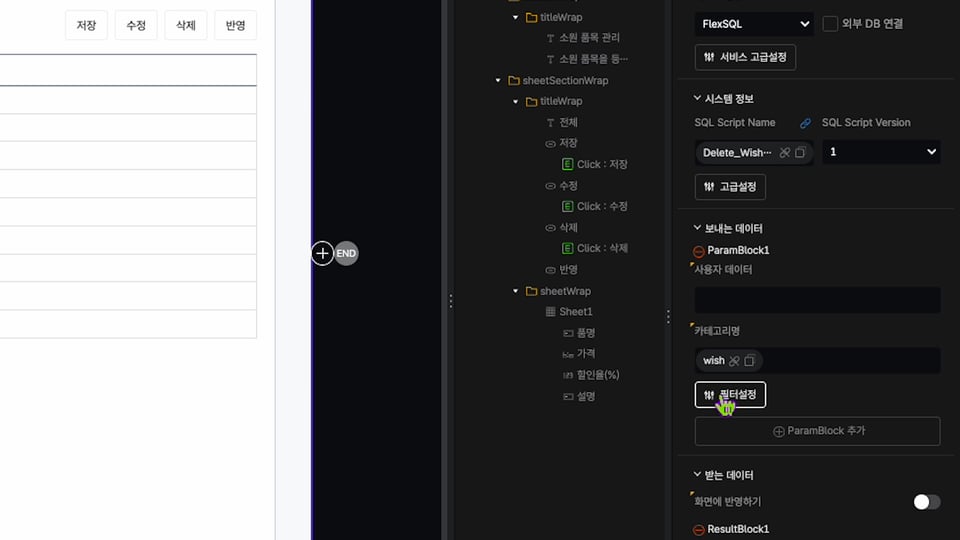Click the 가격 column icon in tree
Image resolution: width=960 pixels, height=540 pixels.
(568, 354)
